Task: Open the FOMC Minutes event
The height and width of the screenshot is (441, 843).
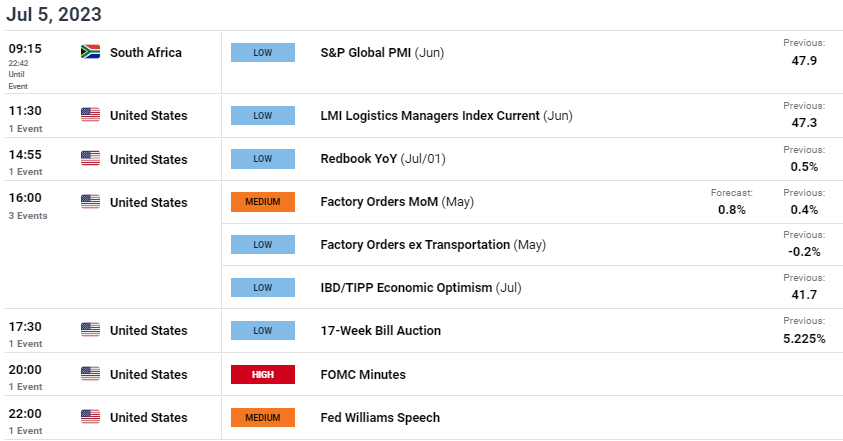Action: 363,374
